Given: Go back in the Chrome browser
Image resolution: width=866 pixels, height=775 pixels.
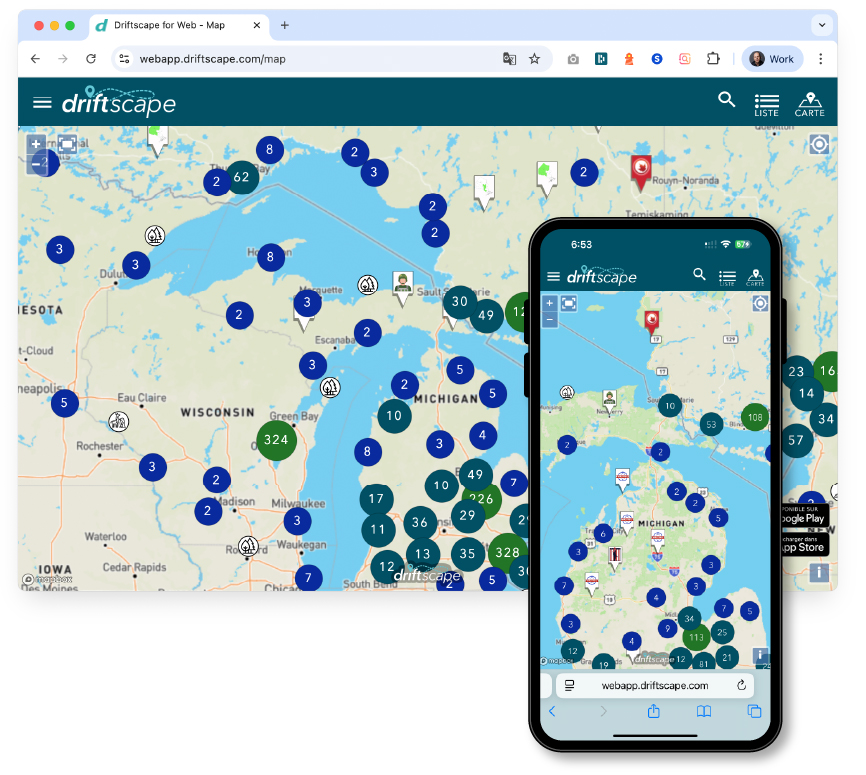Looking at the screenshot, I should pyautogui.click(x=35, y=59).
